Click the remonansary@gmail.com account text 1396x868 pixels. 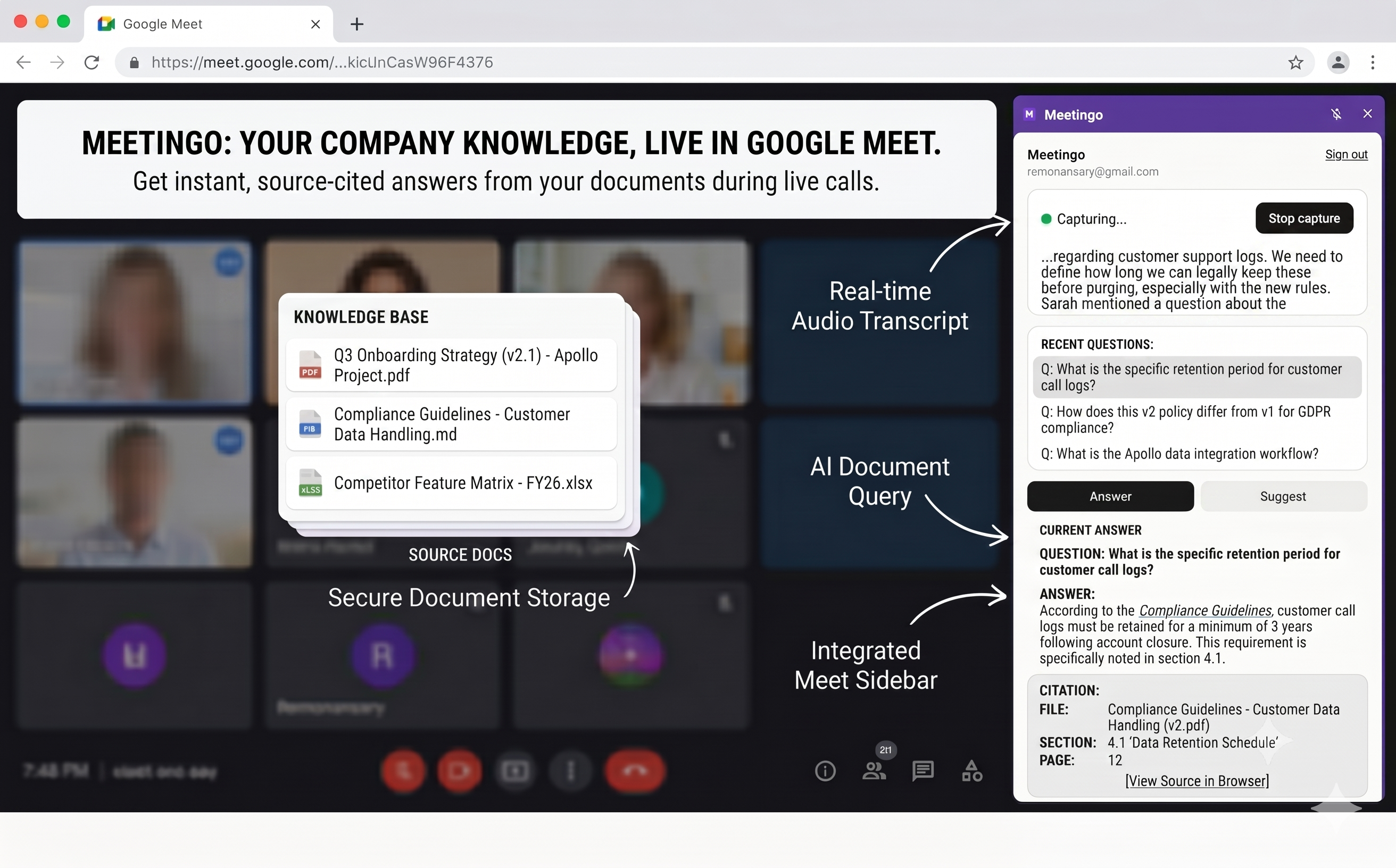point(1093,172)
